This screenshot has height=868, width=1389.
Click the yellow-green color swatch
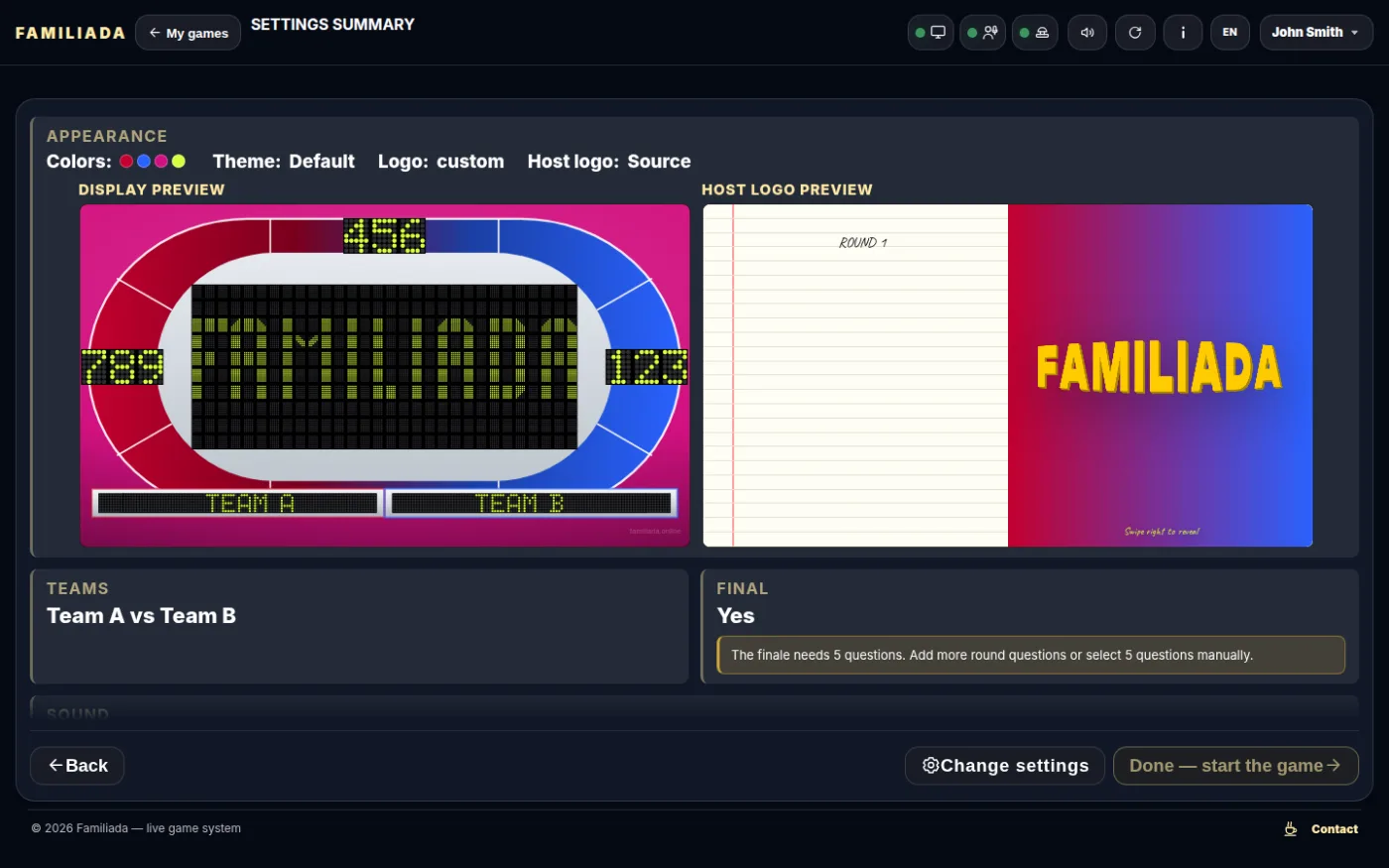click(179, 161)
